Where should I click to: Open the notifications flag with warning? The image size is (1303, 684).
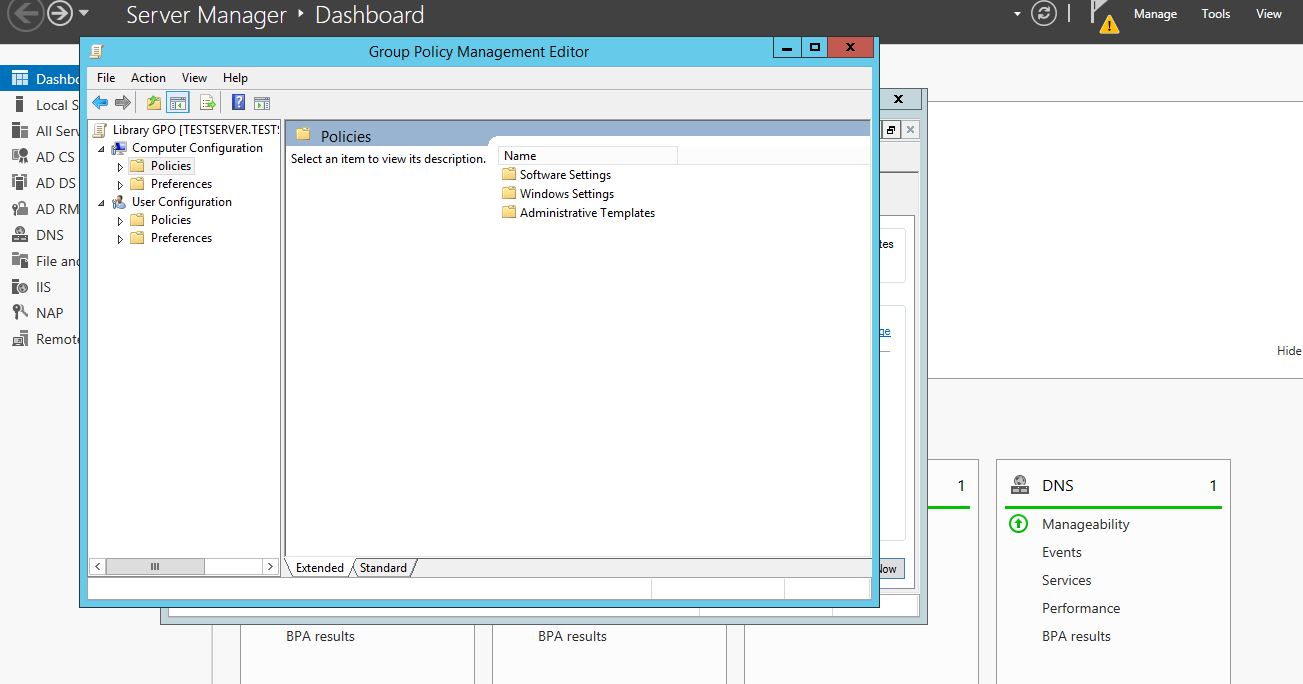[x=1104, y=16]
